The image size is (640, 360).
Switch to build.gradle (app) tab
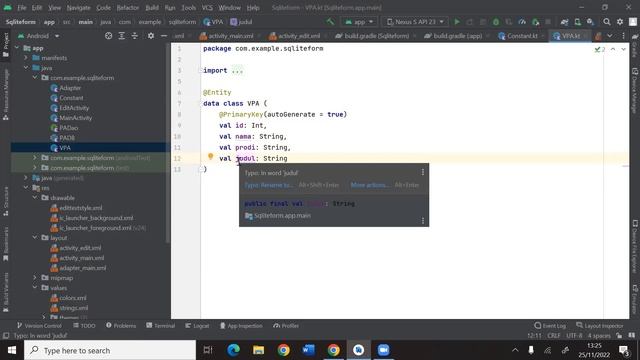(457, 36)
